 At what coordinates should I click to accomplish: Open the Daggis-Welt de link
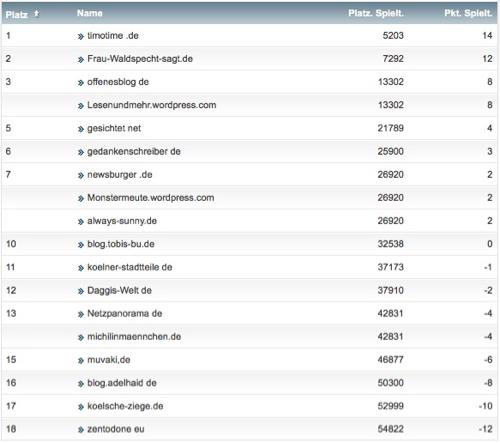pyautogui.click(x=119, y=290)
